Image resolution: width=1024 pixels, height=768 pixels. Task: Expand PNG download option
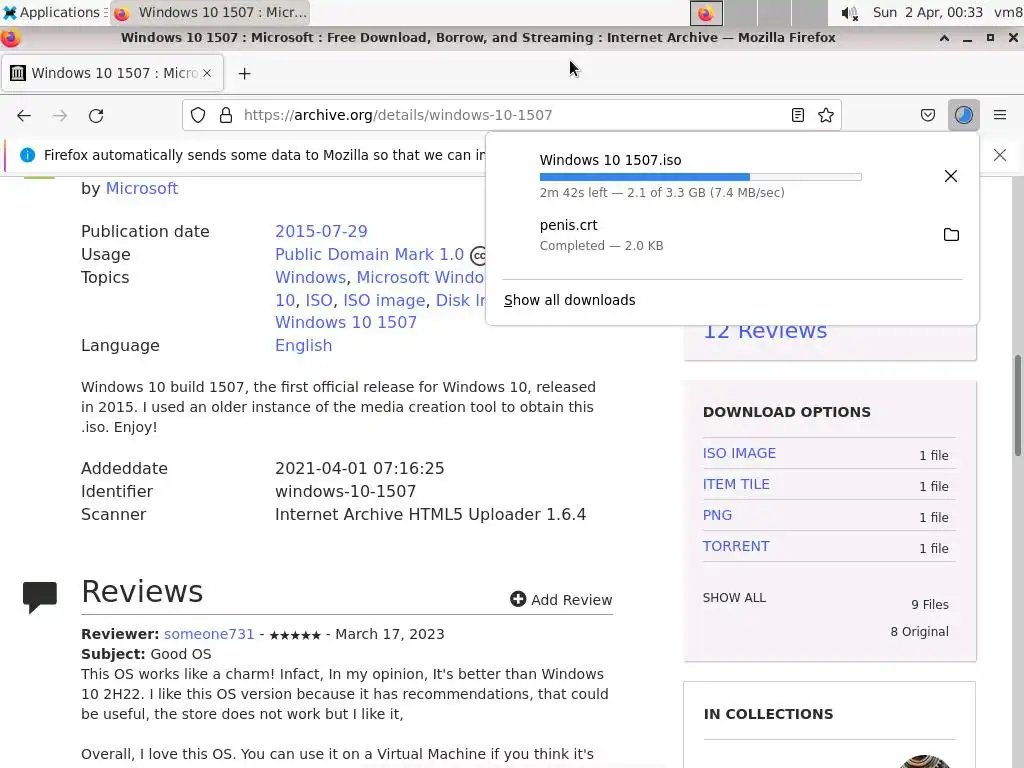click(x=717, y=515)
